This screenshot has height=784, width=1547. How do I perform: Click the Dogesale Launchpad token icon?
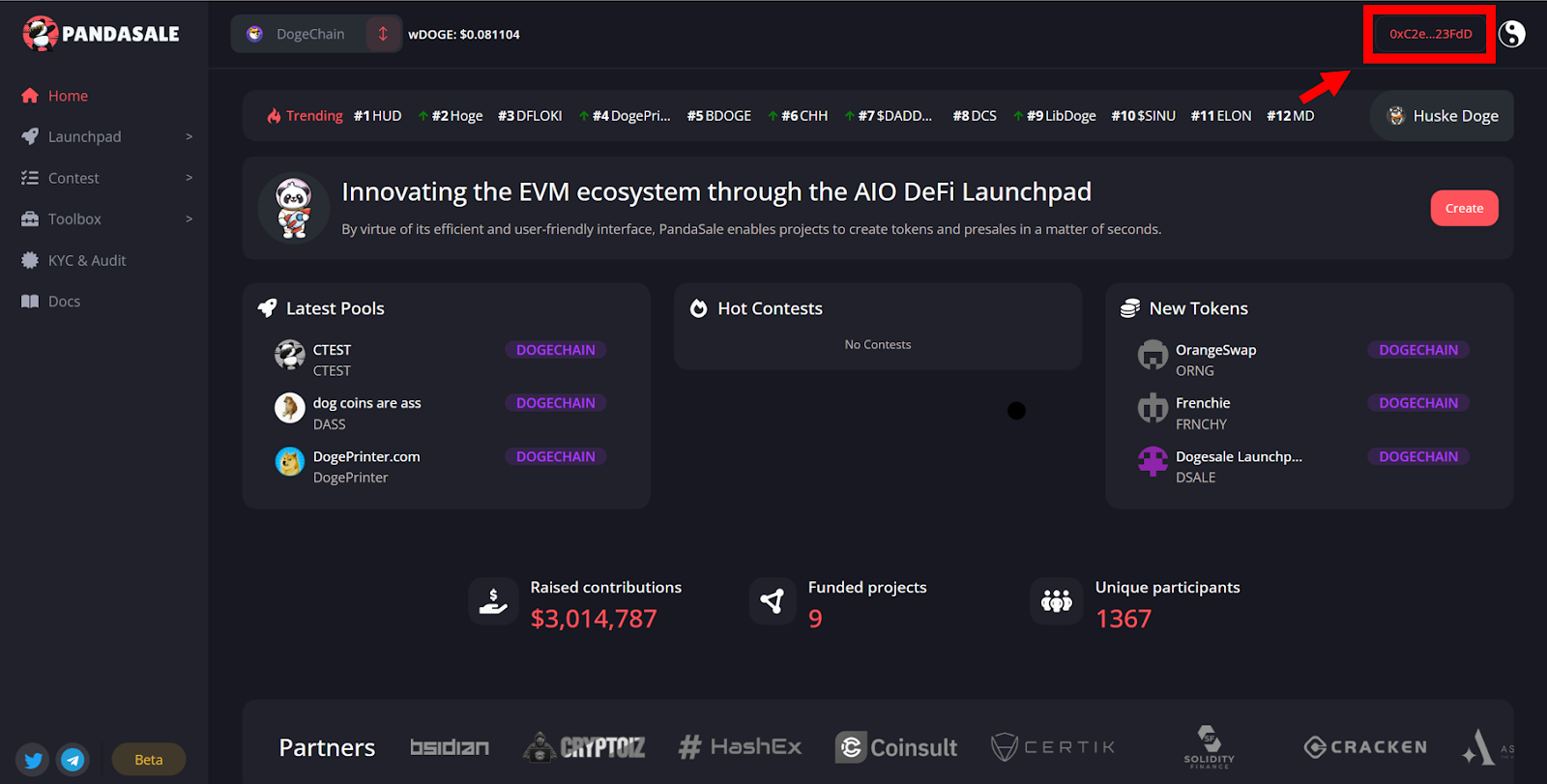1153,461
